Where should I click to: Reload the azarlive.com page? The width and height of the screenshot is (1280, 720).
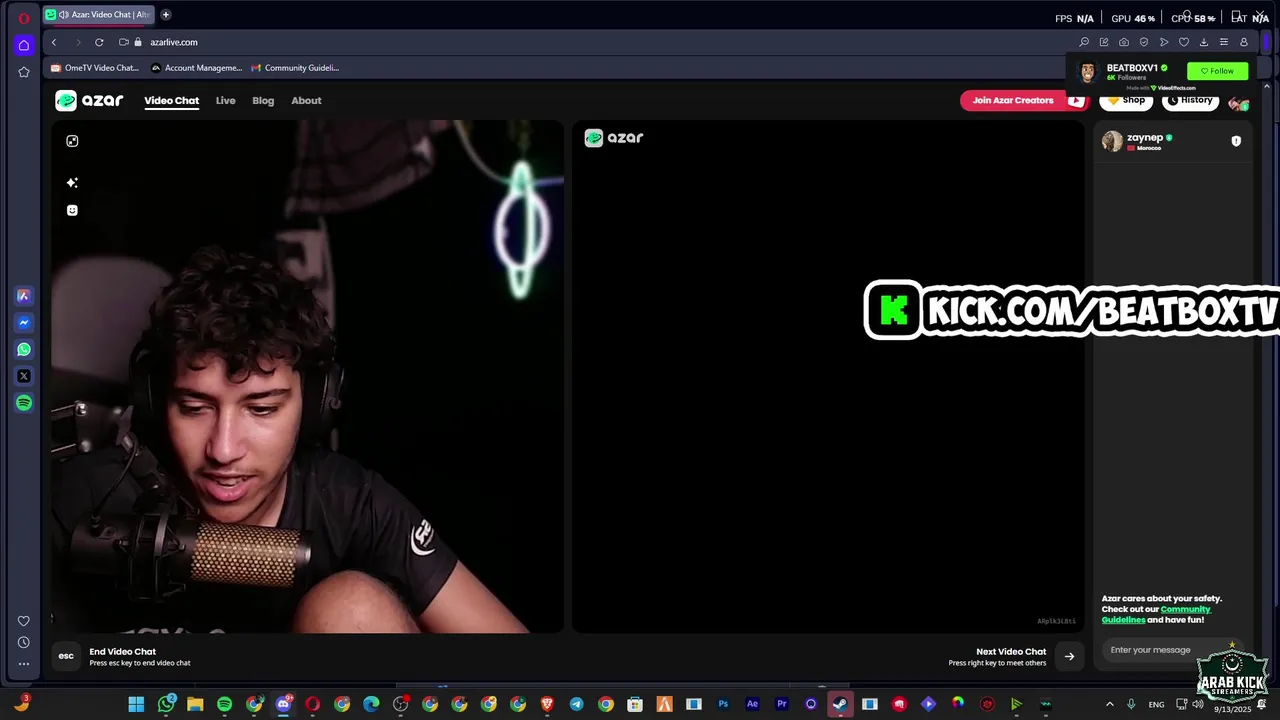pyautogui.click(x=99, y=42)
